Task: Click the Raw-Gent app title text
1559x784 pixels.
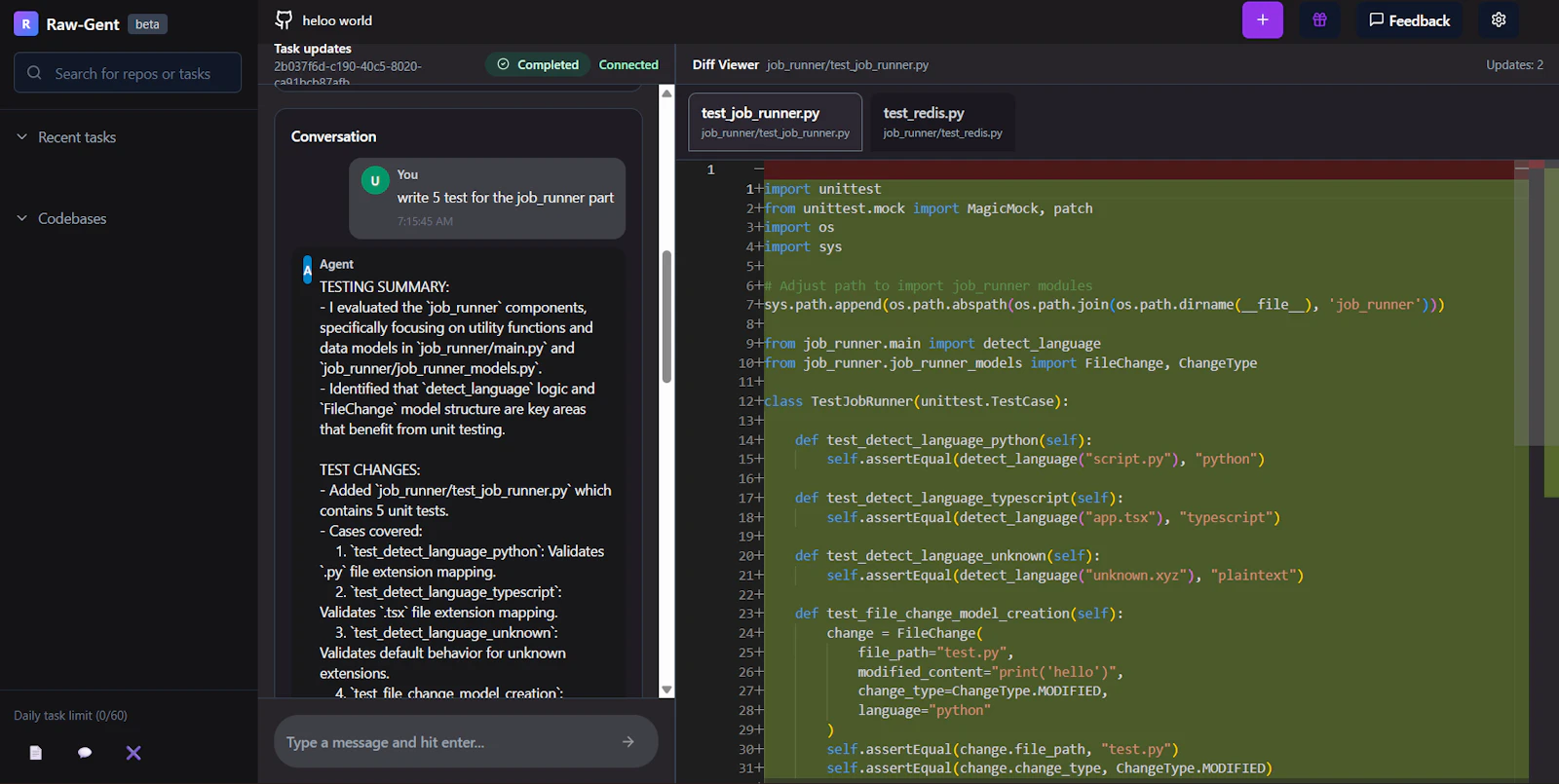Action: coord(83,24)
